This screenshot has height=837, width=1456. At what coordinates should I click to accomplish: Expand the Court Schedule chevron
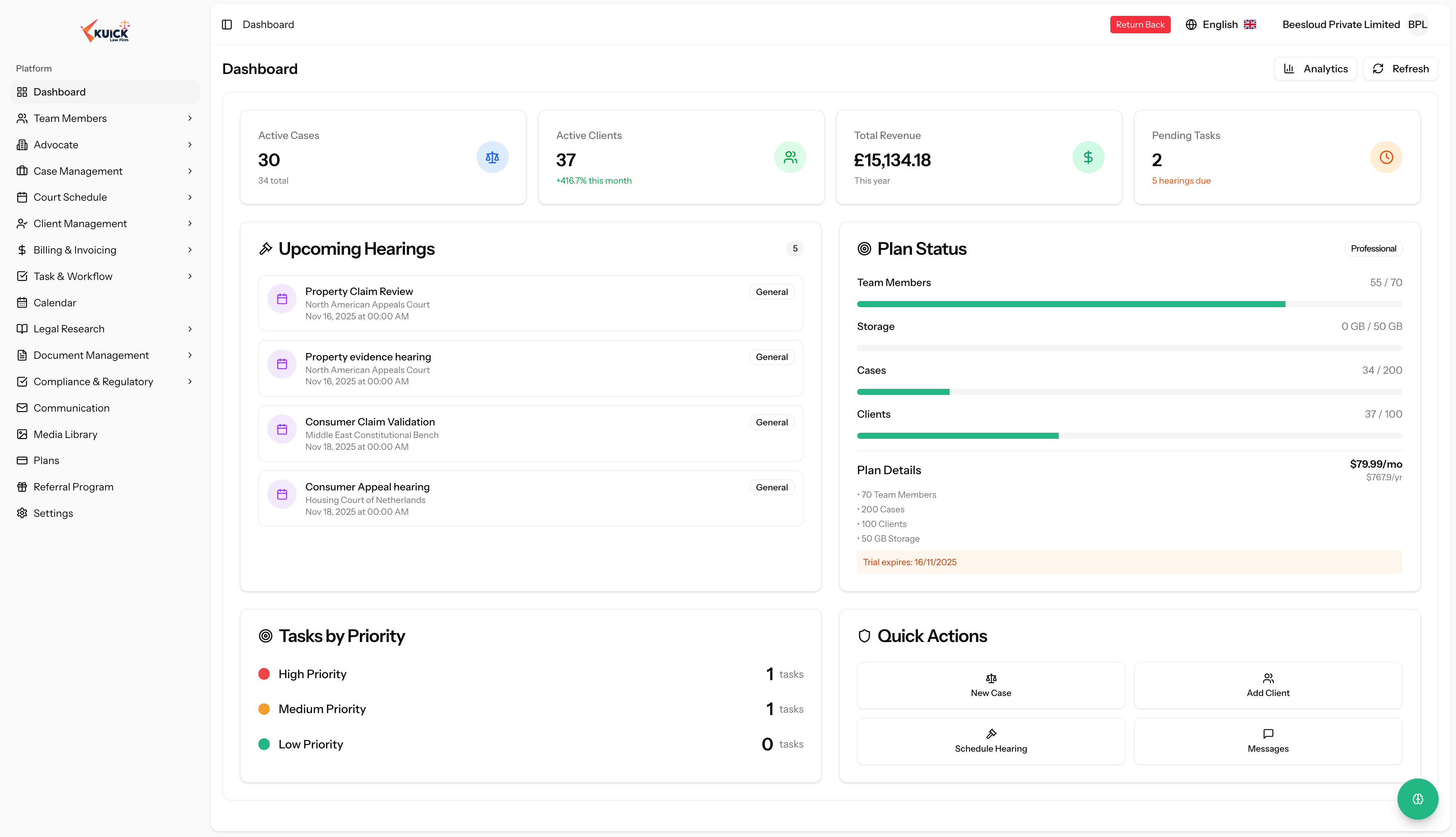(190, 197)
